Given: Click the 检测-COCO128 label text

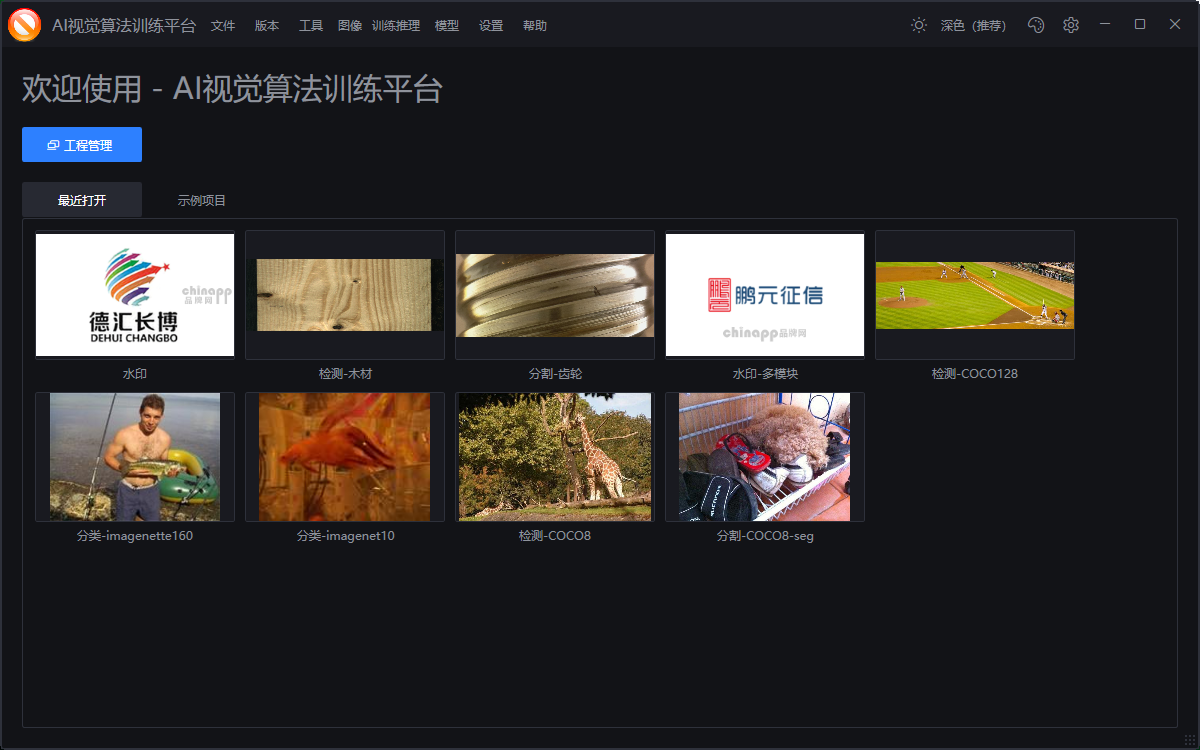Looking at the screenshot, I should (x=975, y=374).
